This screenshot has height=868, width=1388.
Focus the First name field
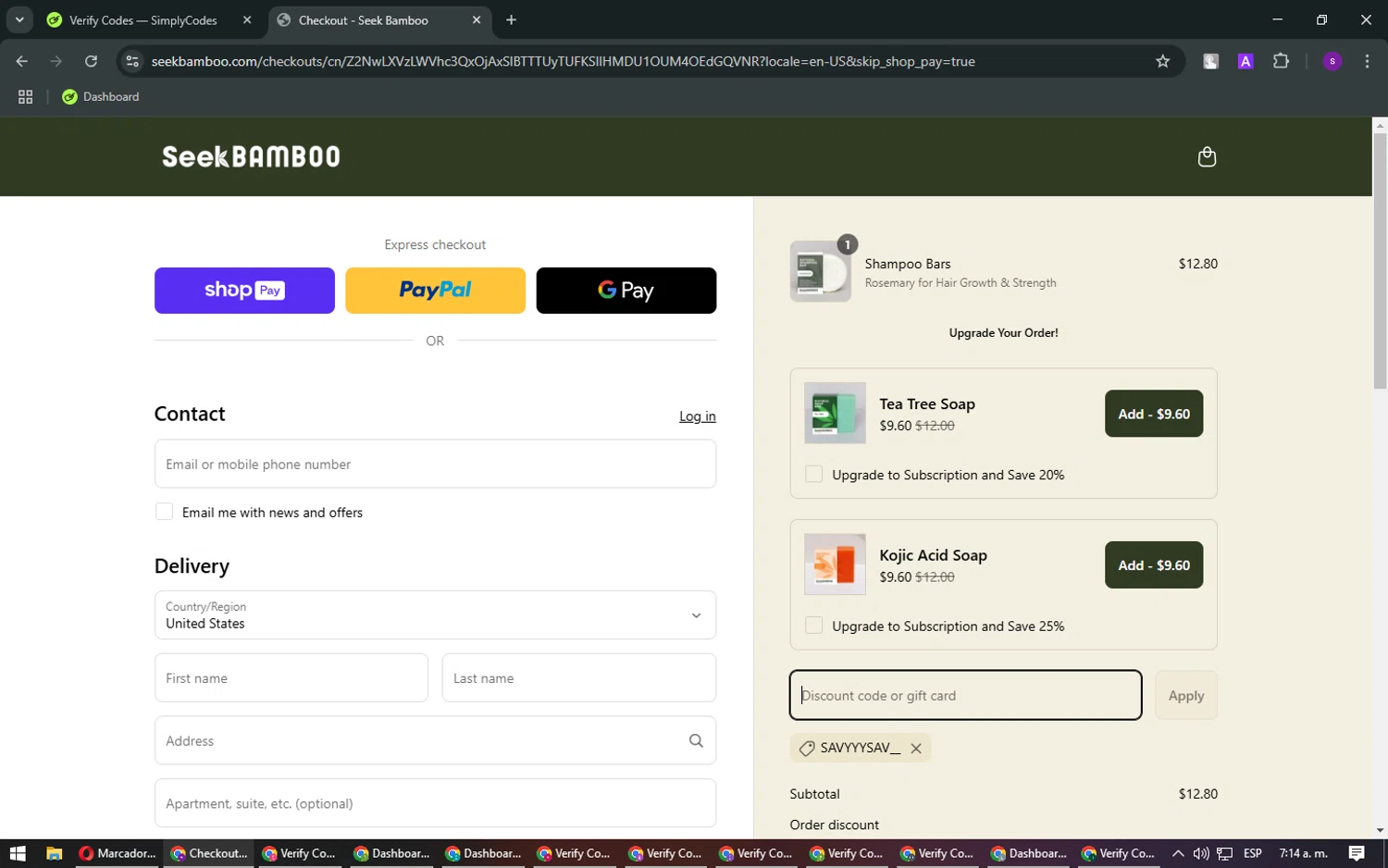[291, 677]
